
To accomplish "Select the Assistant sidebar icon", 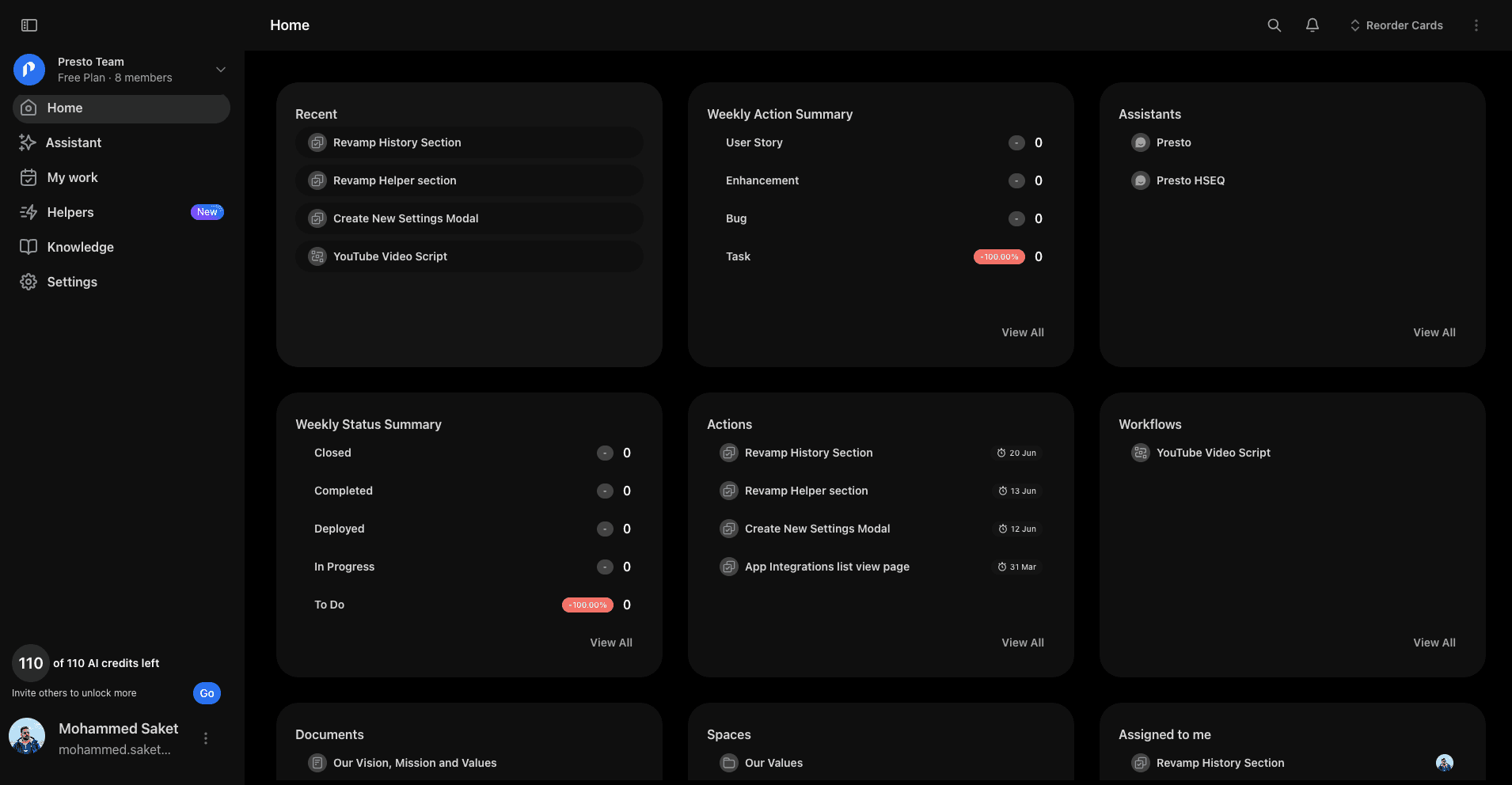I will pos(28,142).
